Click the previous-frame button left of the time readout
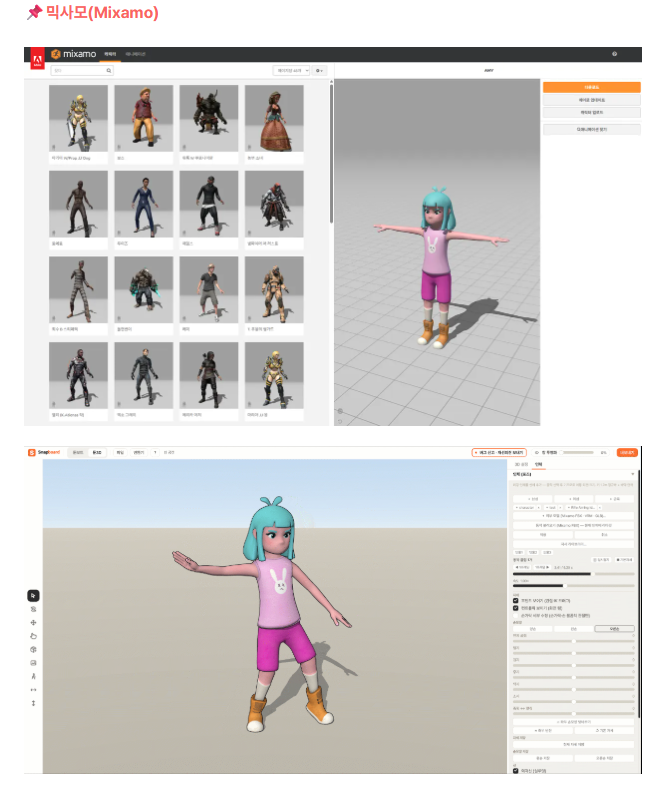 [522, 567]
